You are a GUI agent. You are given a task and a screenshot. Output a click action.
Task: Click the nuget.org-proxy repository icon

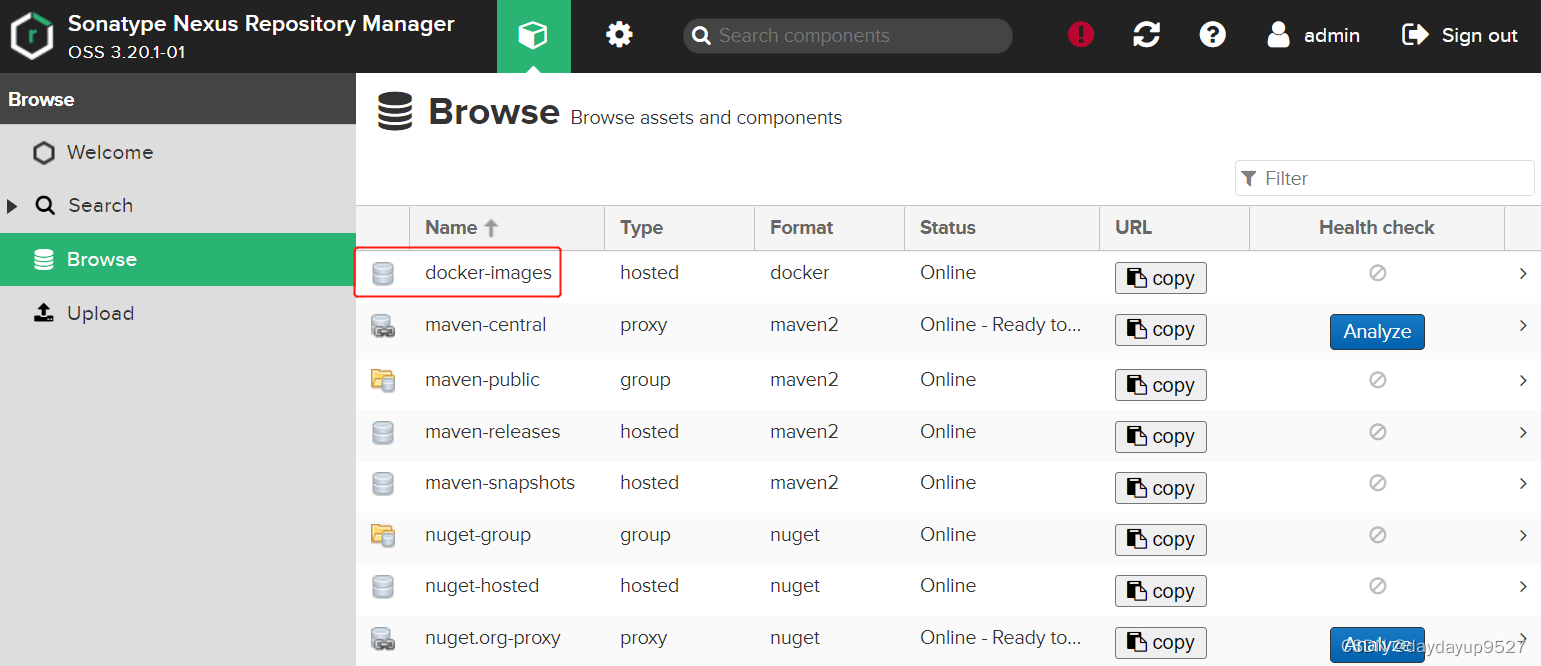coord(382,638)
